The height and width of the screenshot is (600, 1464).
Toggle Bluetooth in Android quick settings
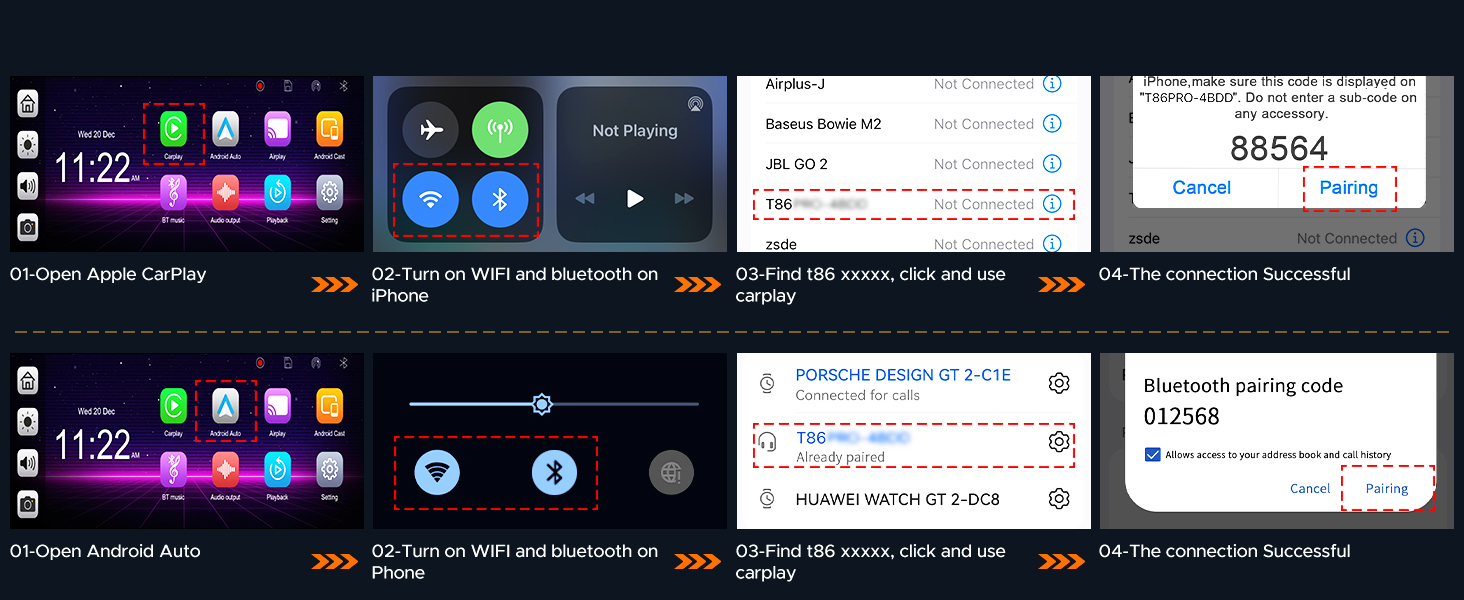tap(554, 472)
